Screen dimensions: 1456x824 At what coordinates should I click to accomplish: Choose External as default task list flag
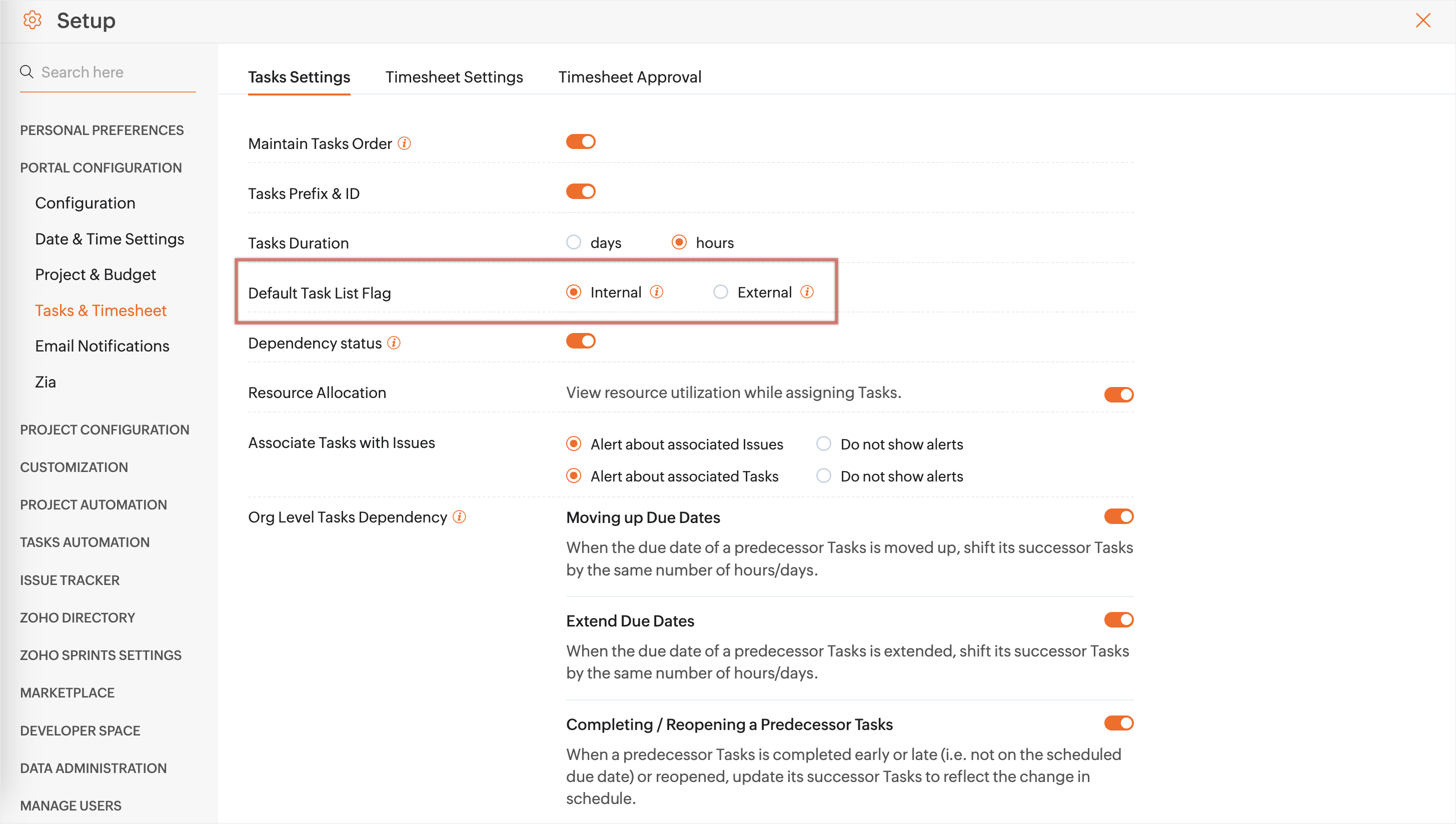720,292
